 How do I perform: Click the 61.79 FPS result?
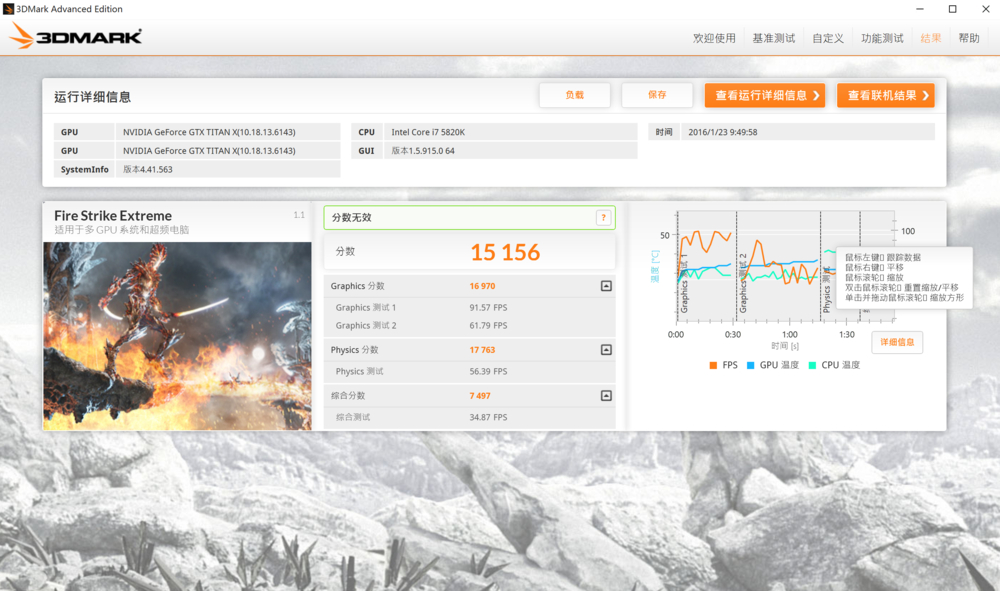tap(489, 325)
